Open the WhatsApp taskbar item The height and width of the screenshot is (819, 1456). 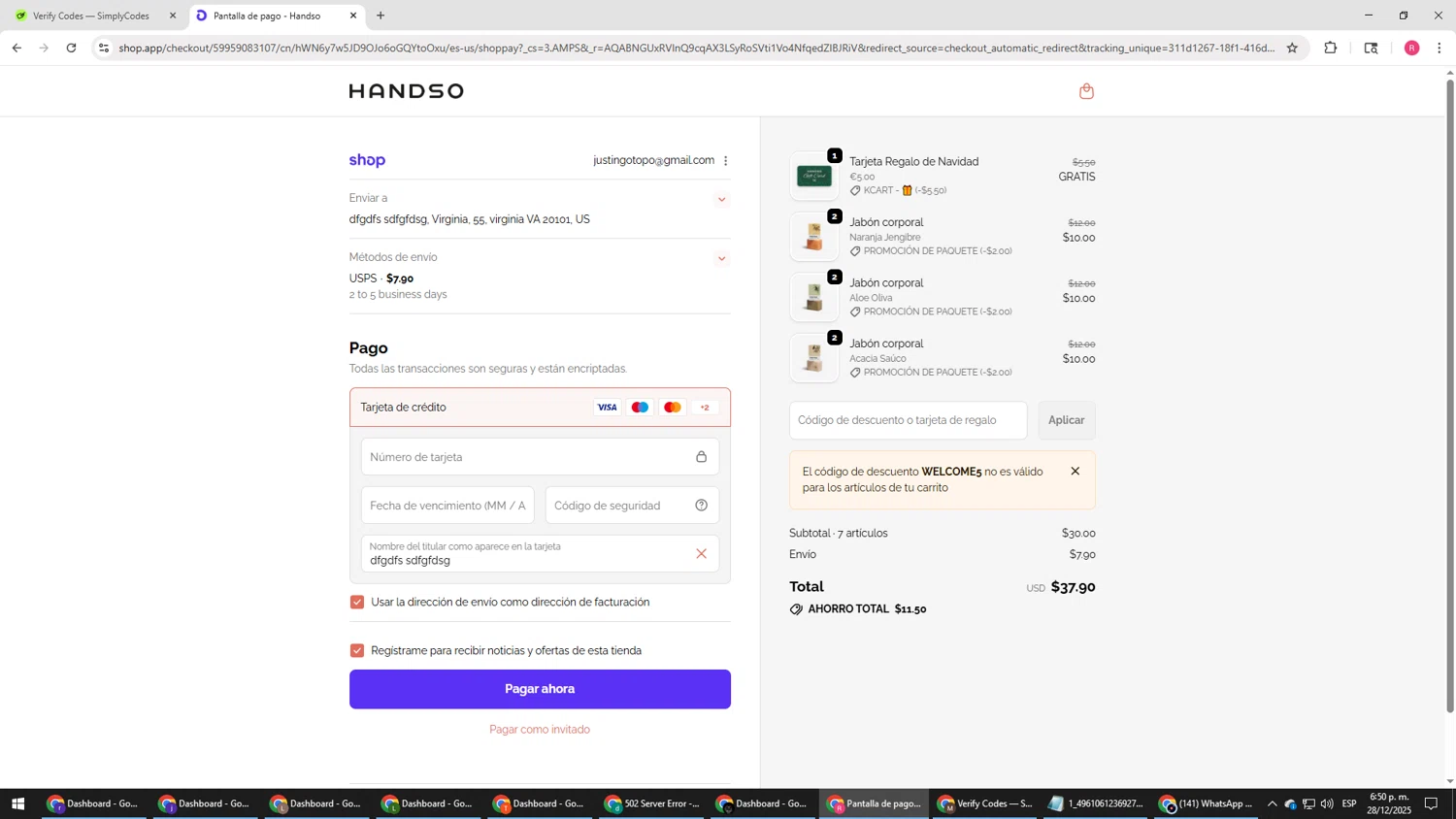point(1207,803)
